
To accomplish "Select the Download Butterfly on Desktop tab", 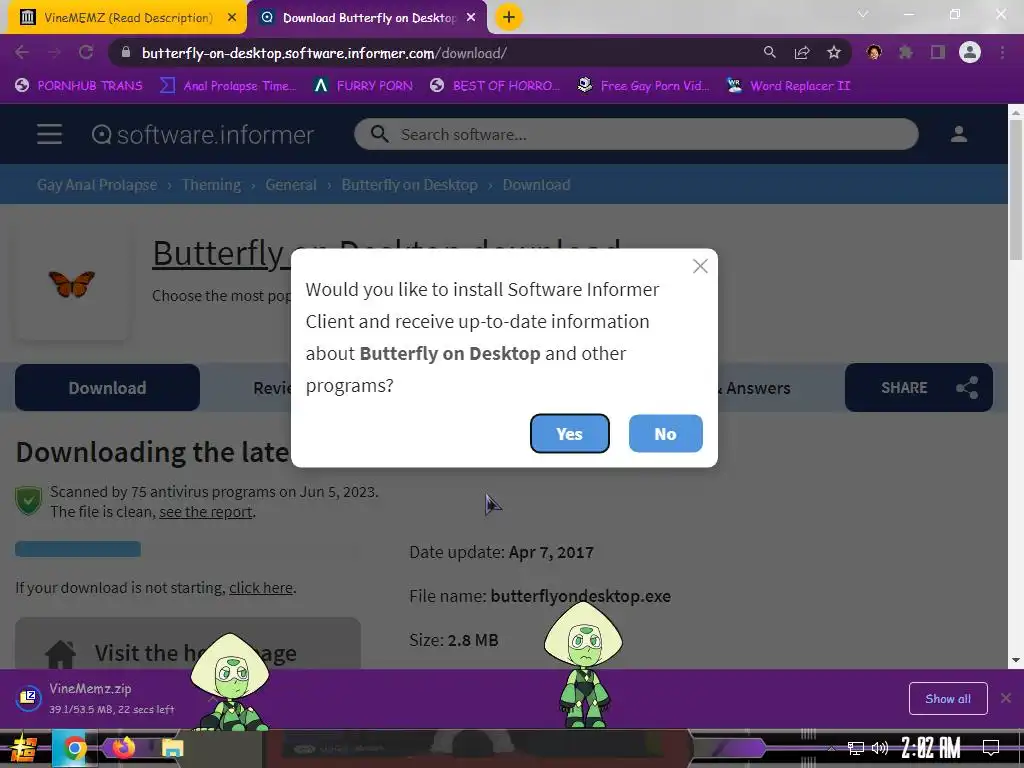I will click(368, 18).
